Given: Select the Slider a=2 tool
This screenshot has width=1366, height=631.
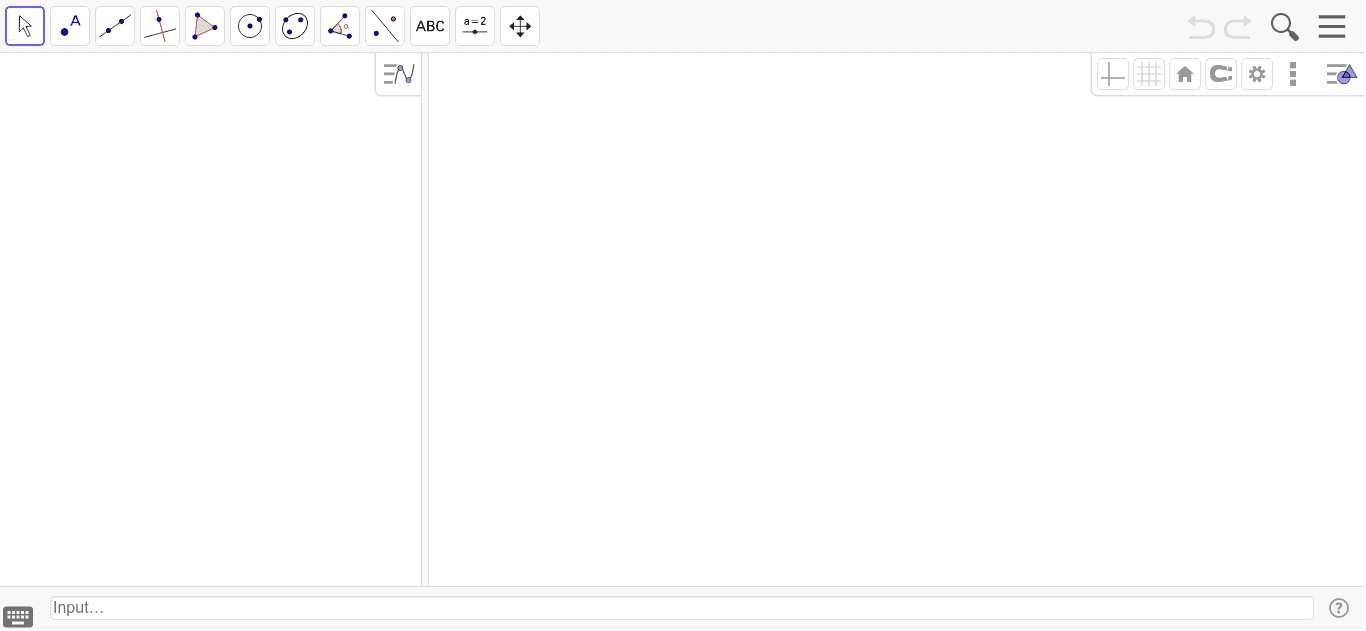Looking at the screenshot, I should pos(475,26).
